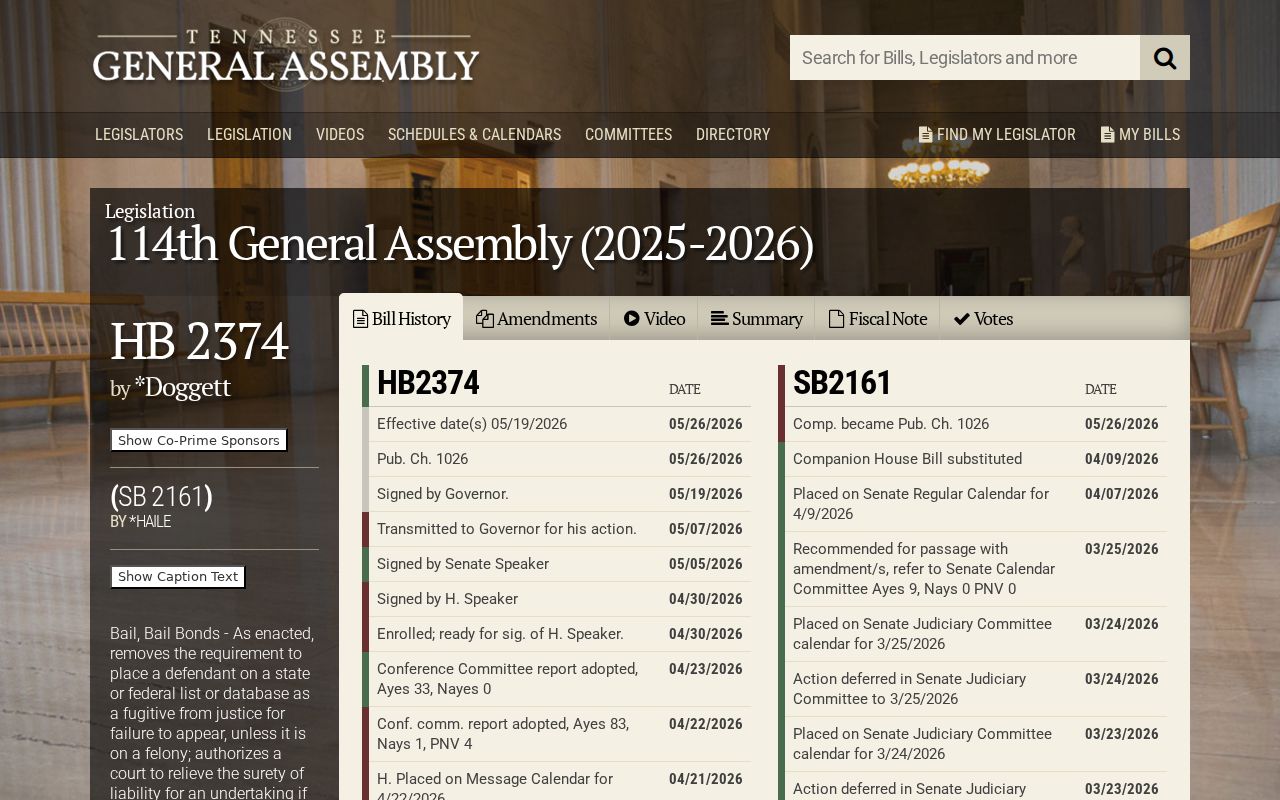Open sponsor Haile's profile link
The height and width of the screenshot is (800, 1280).
point(150,522)
